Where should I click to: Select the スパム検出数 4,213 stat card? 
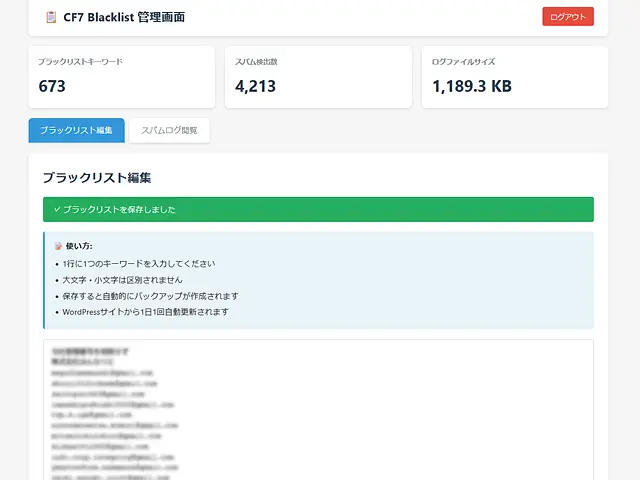click(x=318, y=77)
